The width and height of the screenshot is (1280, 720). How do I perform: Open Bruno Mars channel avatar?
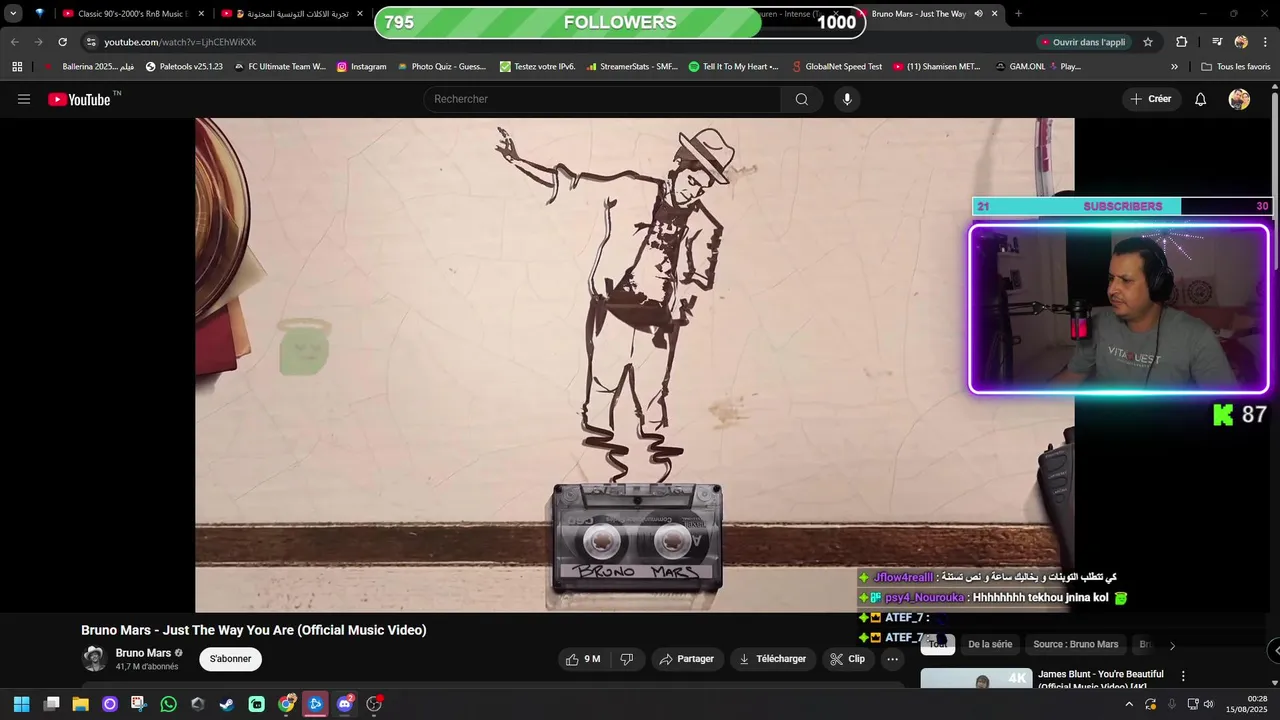pyautogui.click(x=94, y=659)
